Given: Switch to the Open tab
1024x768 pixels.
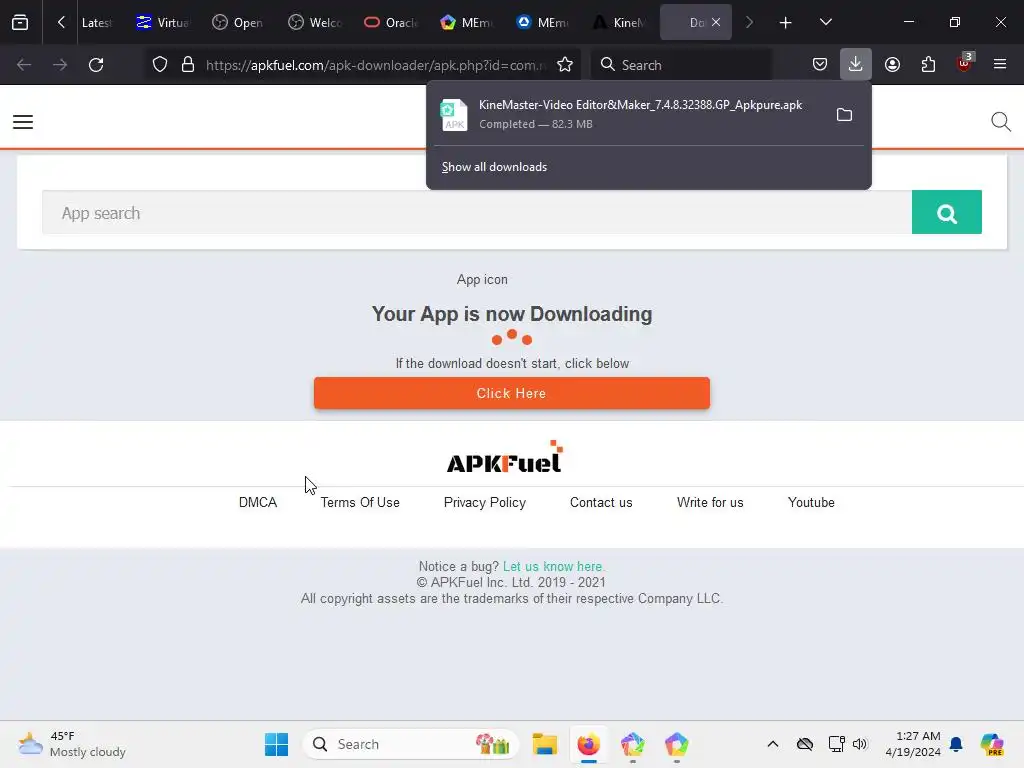Looking at the screenshot, I should (x=238, y=22).
